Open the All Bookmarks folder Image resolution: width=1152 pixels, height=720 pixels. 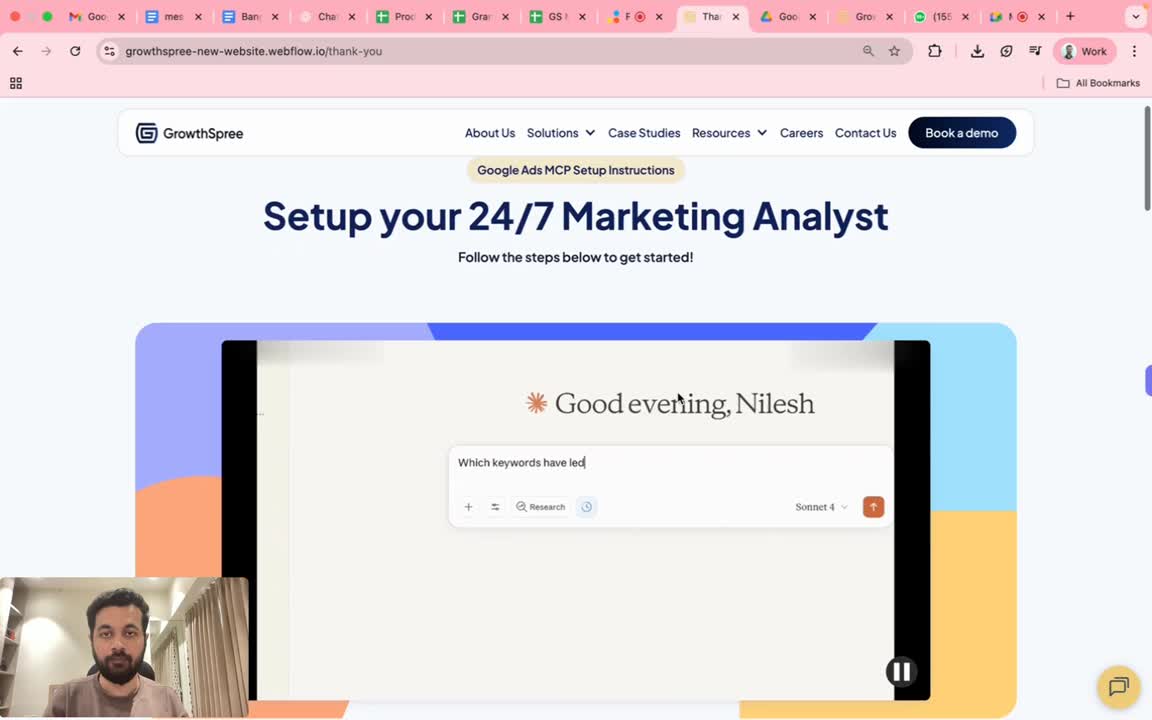[1098, 83]
